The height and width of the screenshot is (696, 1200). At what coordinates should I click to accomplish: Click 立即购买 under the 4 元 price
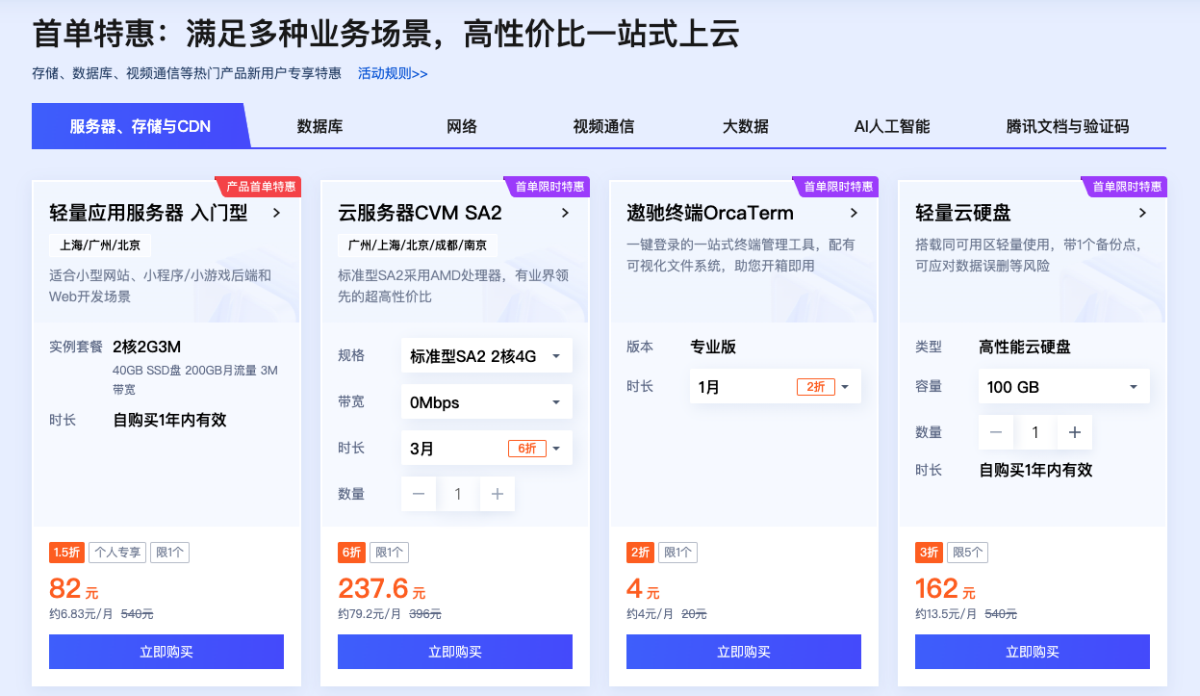[744, 652]
